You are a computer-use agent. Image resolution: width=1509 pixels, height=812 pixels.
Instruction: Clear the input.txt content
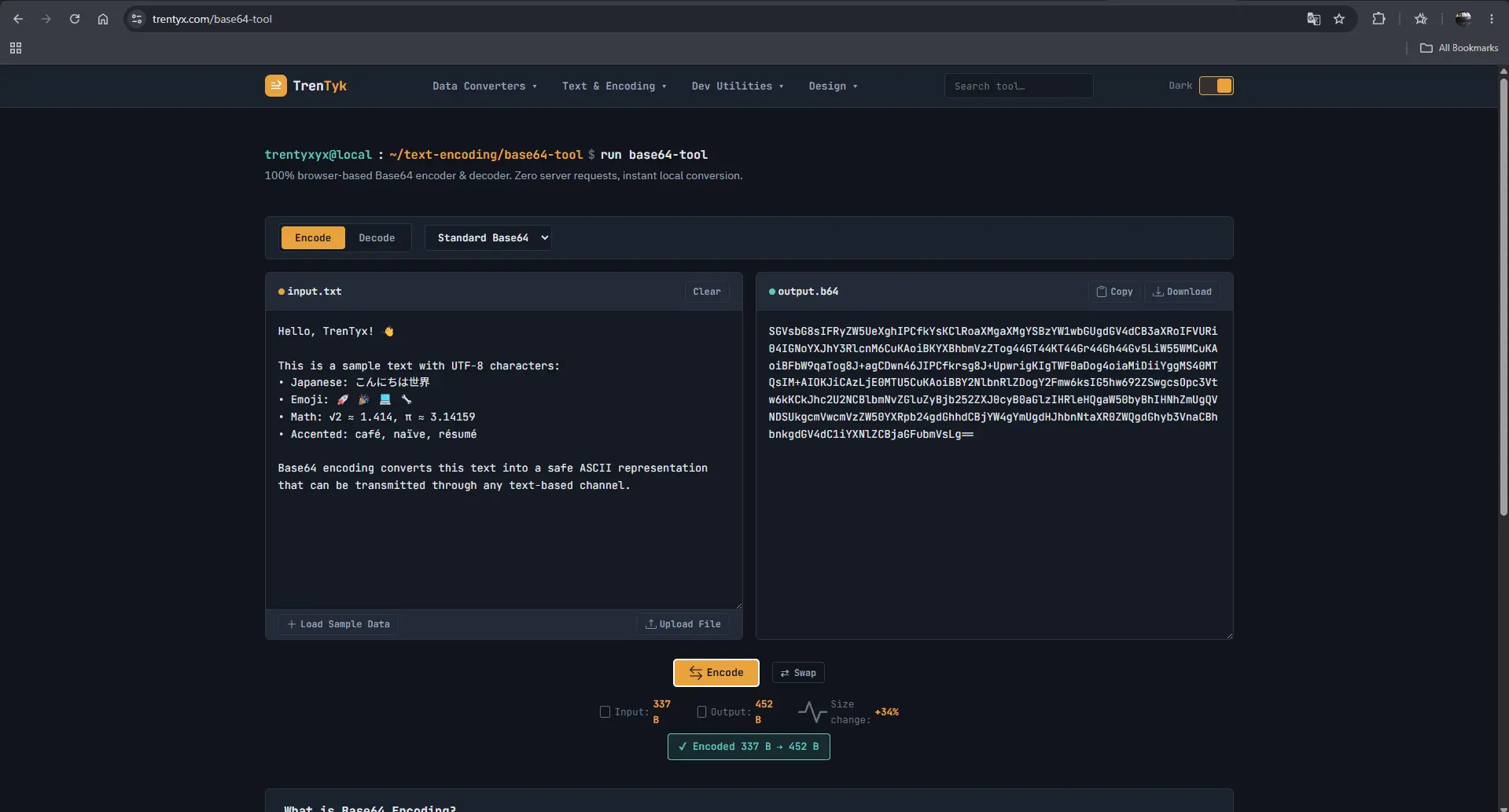coord(706,292)
